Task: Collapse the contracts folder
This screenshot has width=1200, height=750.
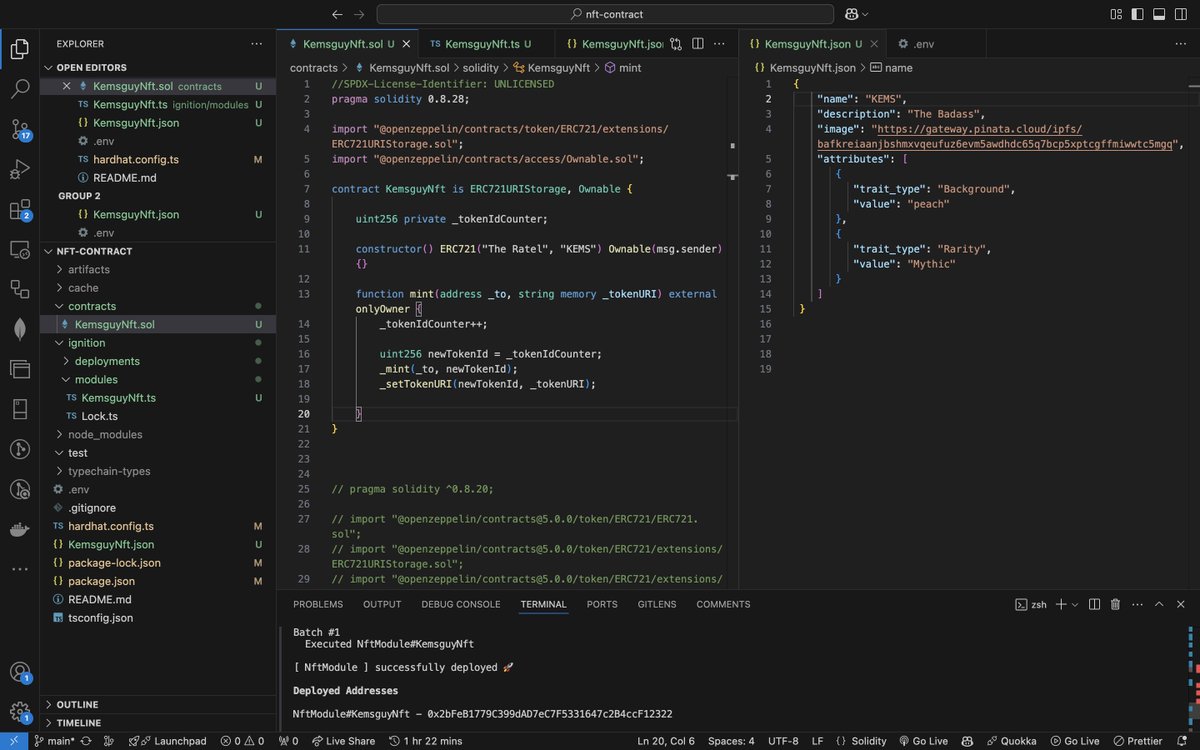Action: pos(92,306)
